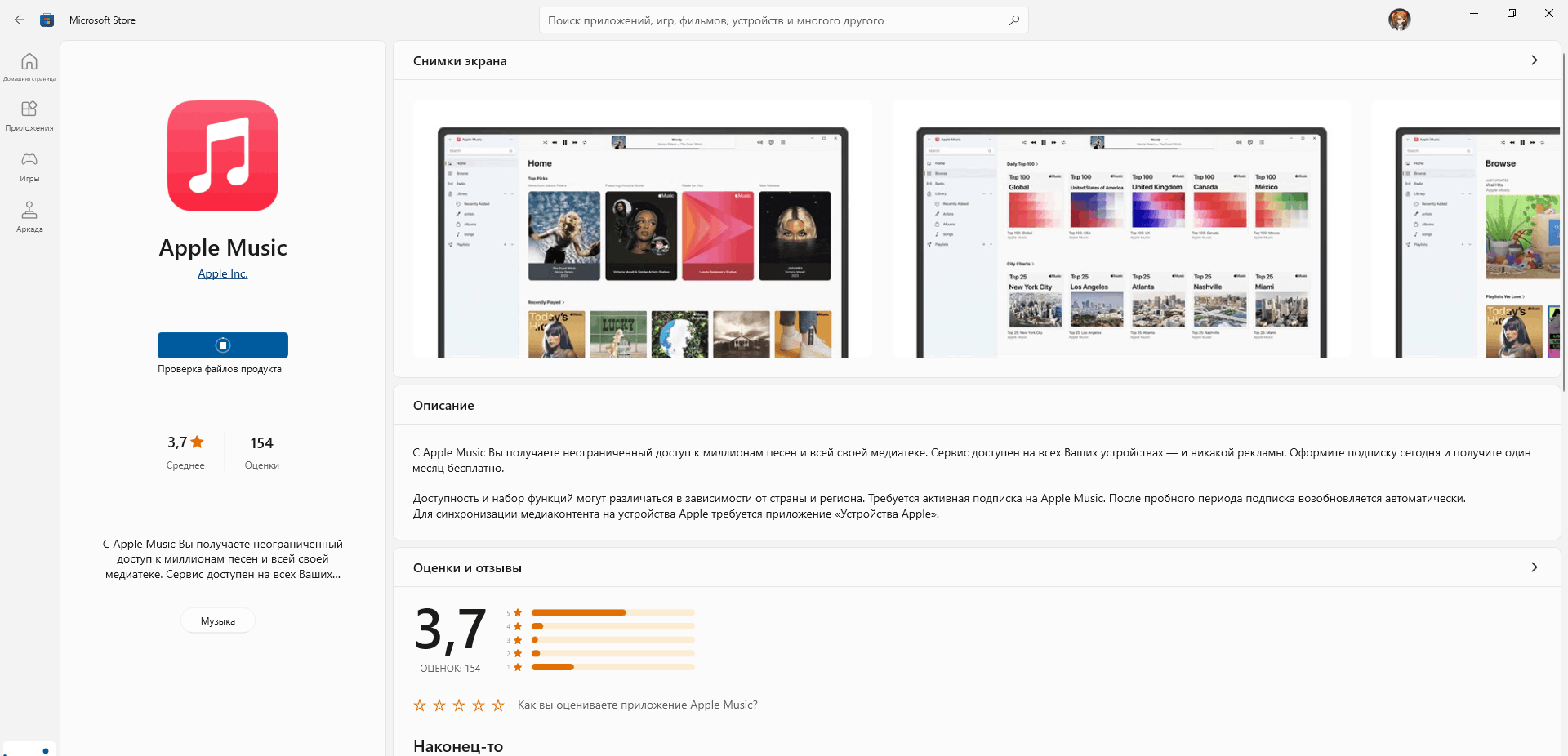Click the Описание section heading

[x=443, y=406]
